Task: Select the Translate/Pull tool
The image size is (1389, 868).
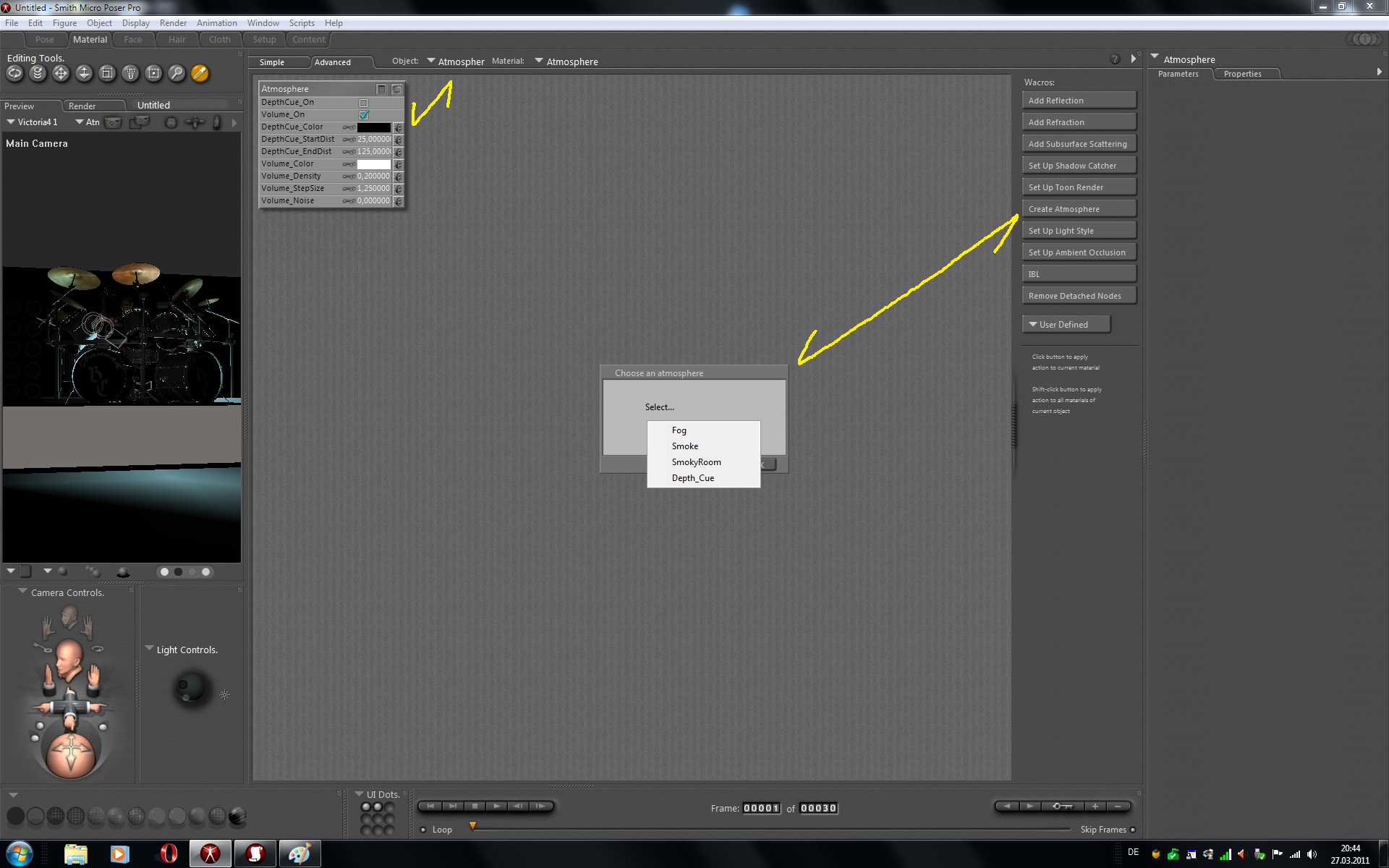Action: point(61,73)
